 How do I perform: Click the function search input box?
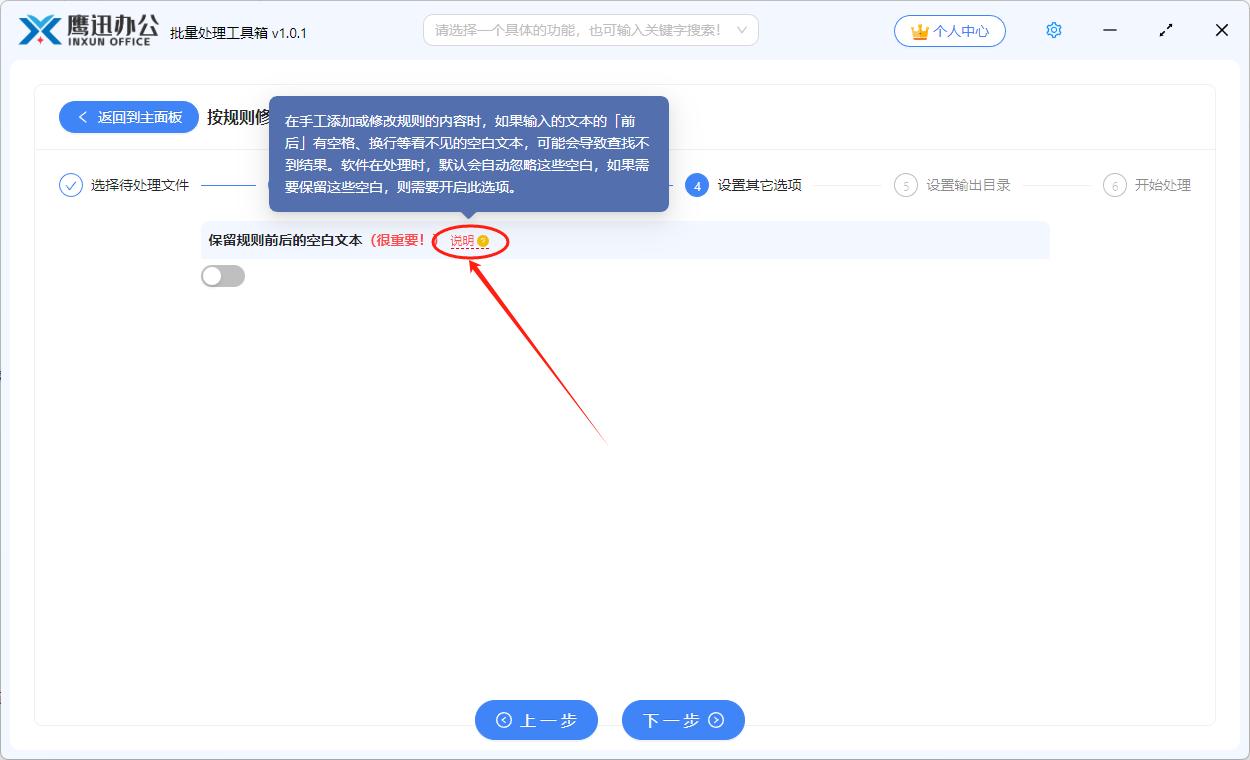click(578, 31)
